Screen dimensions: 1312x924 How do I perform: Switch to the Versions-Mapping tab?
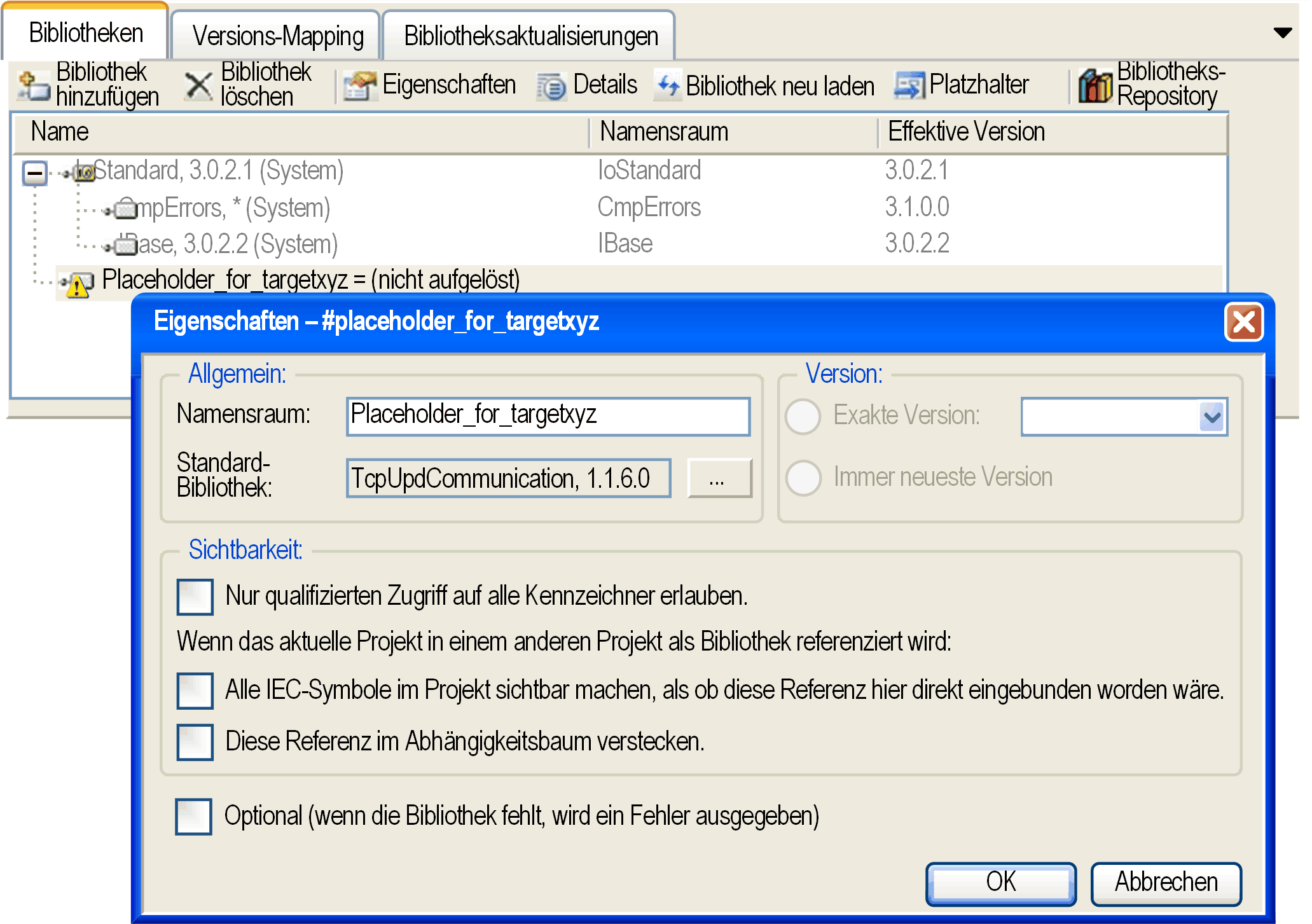277,36
